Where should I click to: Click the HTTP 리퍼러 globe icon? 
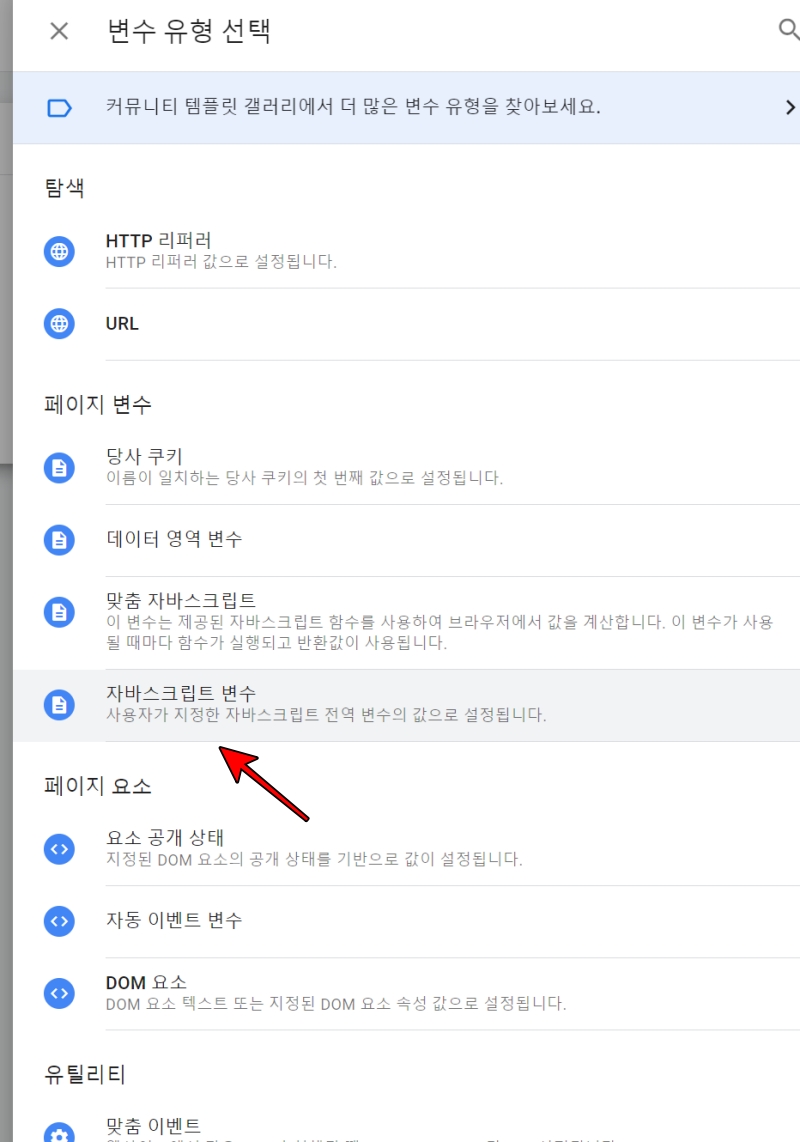59,251
